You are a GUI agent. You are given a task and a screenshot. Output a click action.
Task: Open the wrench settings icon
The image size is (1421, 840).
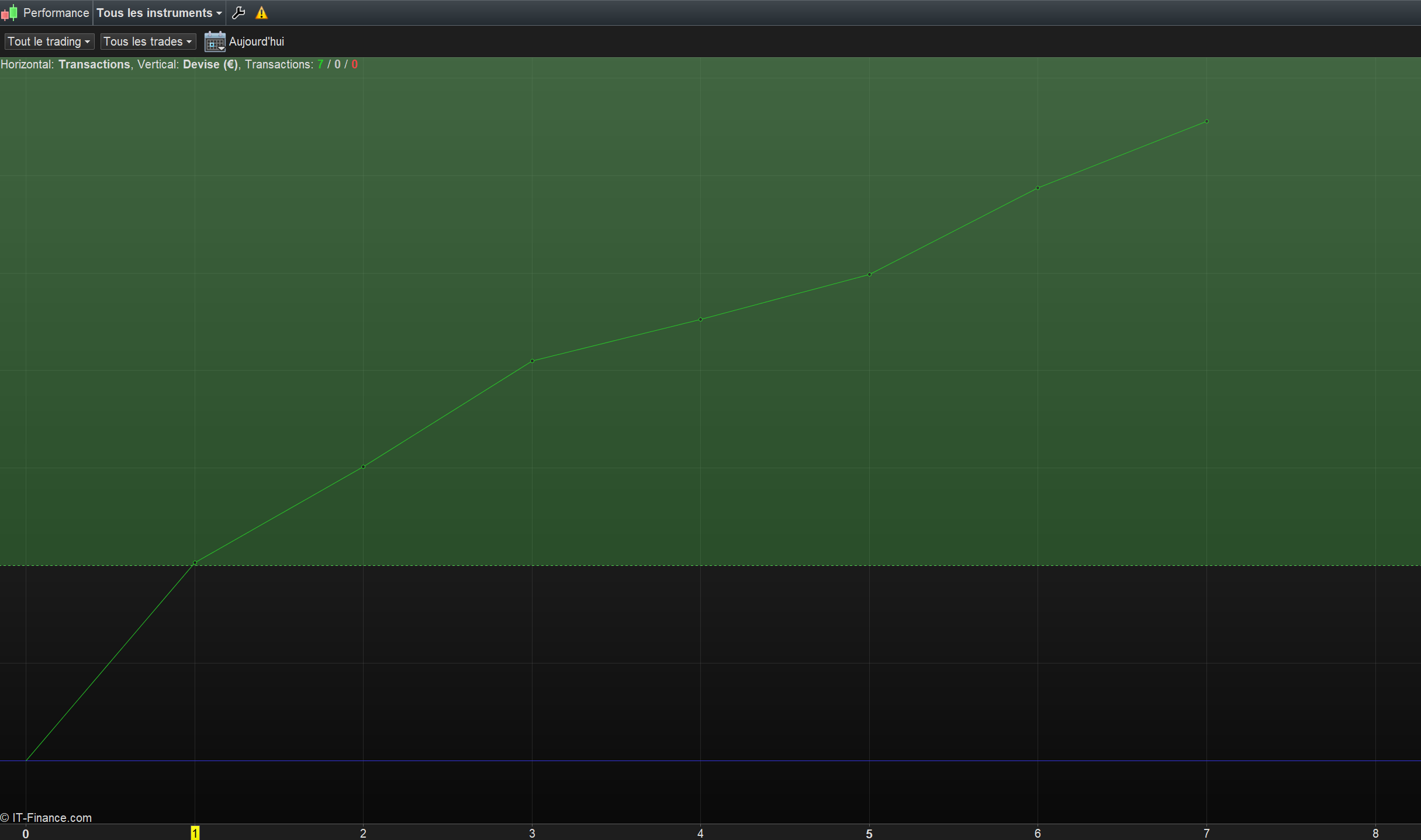[238, 13]
